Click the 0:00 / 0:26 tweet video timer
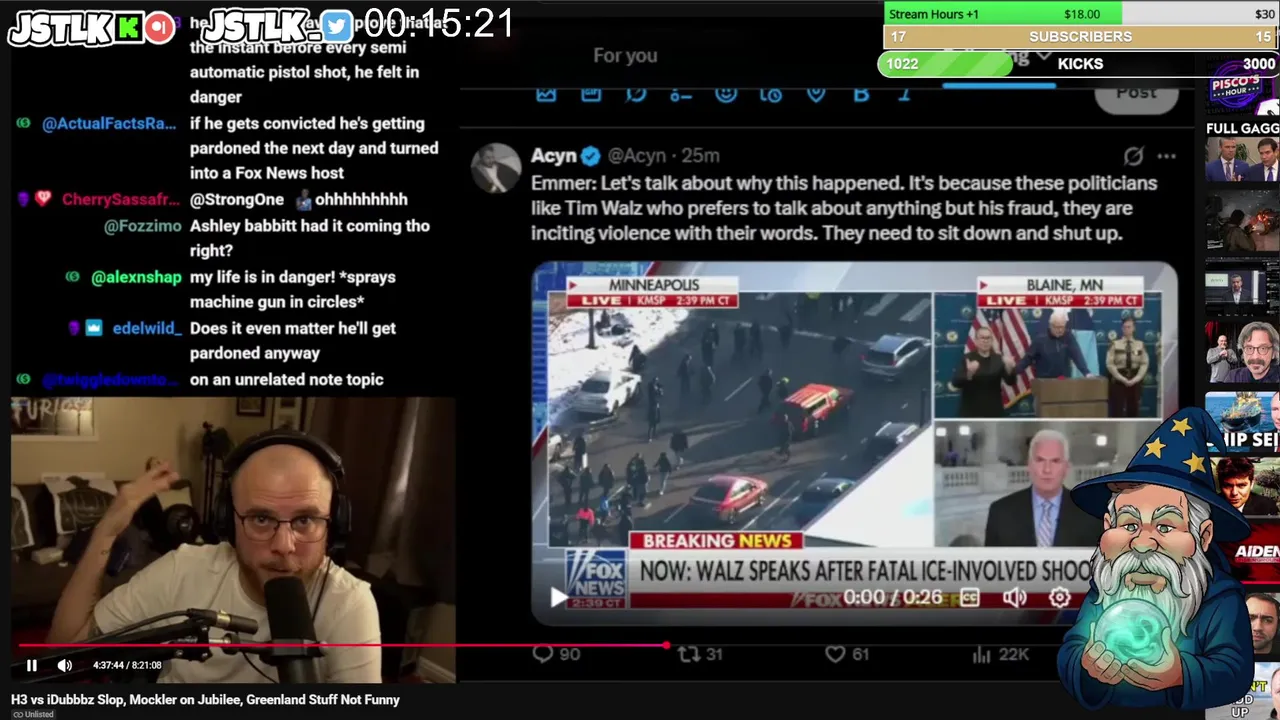The width and height of the screenshot is (1280, 720). [893, 597]
